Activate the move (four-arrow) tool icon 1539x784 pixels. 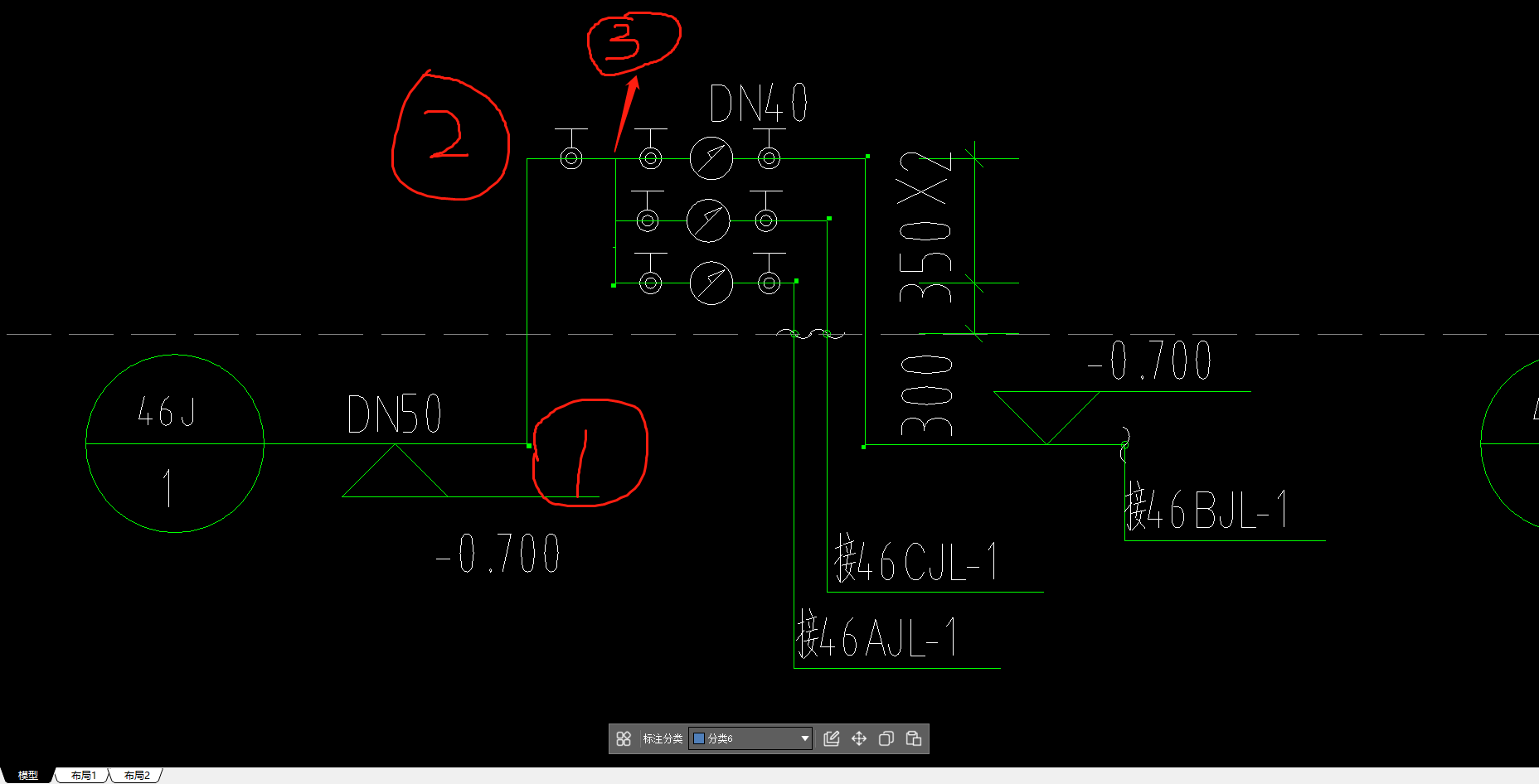click(x=859, y=738)
